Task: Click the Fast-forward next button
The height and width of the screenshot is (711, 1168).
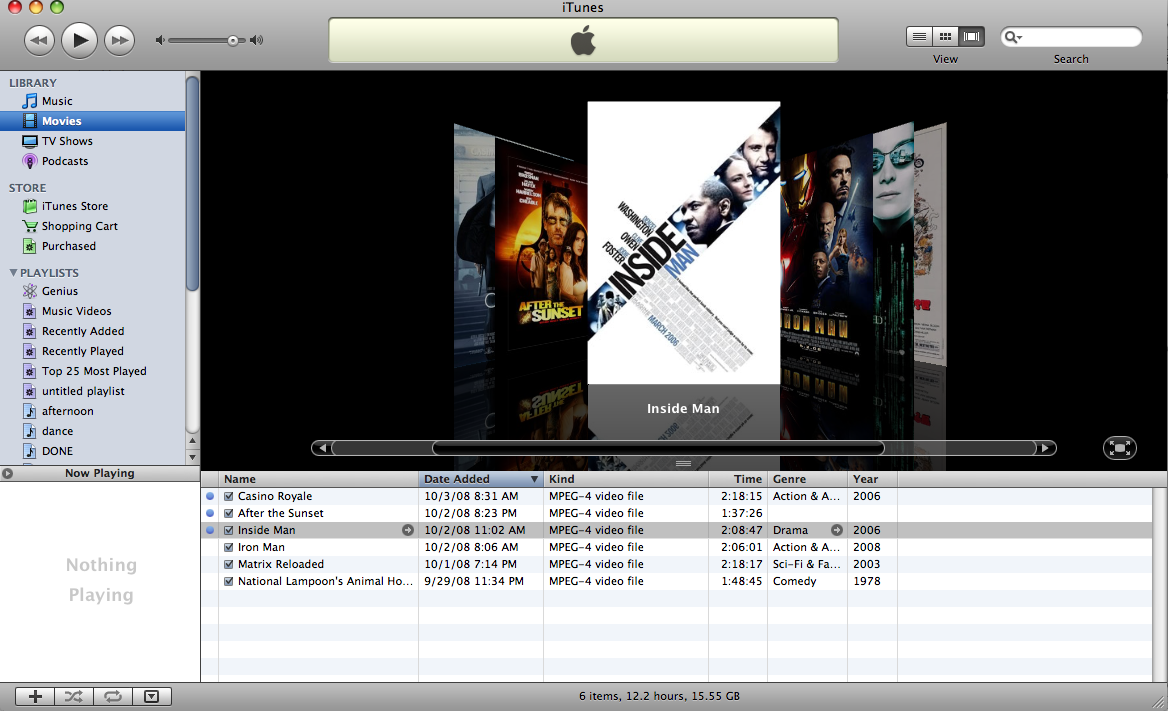Action: [x=119, y=40]
